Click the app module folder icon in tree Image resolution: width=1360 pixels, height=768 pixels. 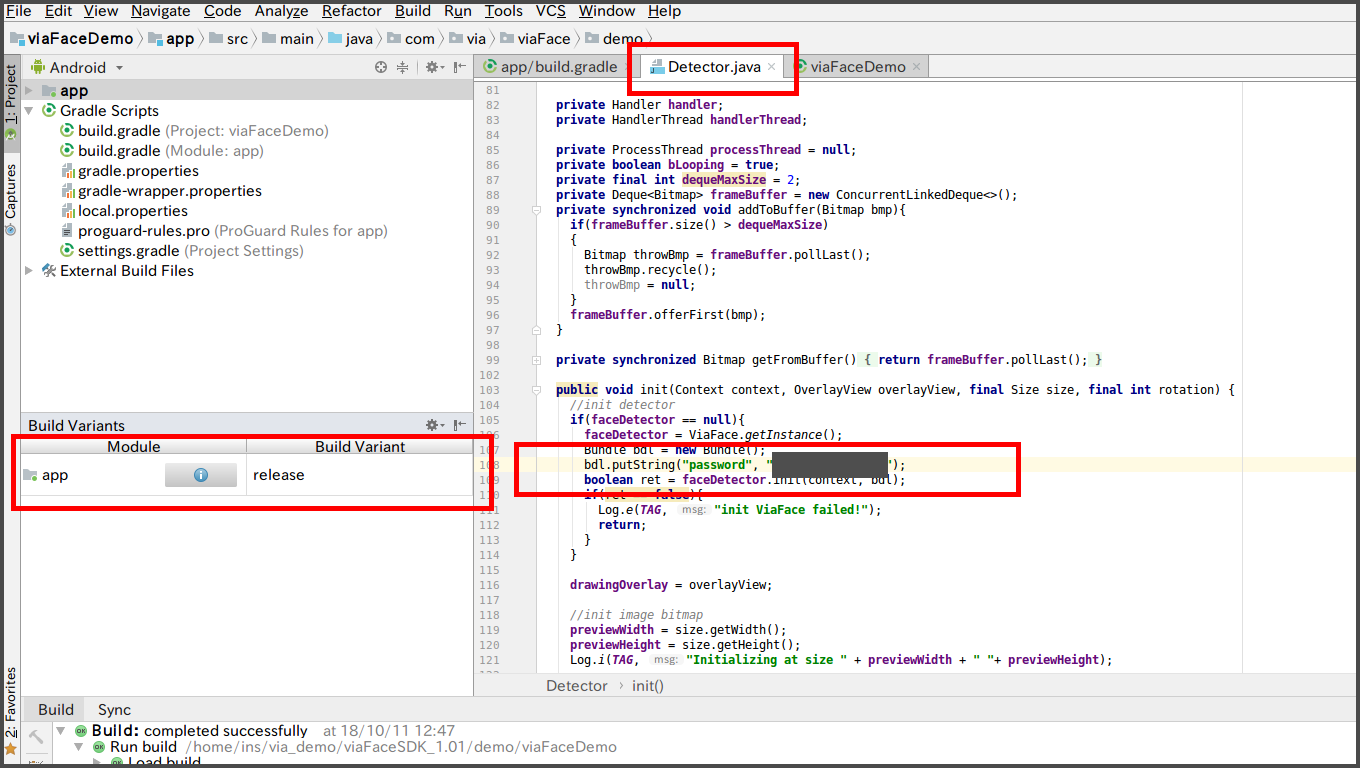pyautogui.click(x=50, y=91)
